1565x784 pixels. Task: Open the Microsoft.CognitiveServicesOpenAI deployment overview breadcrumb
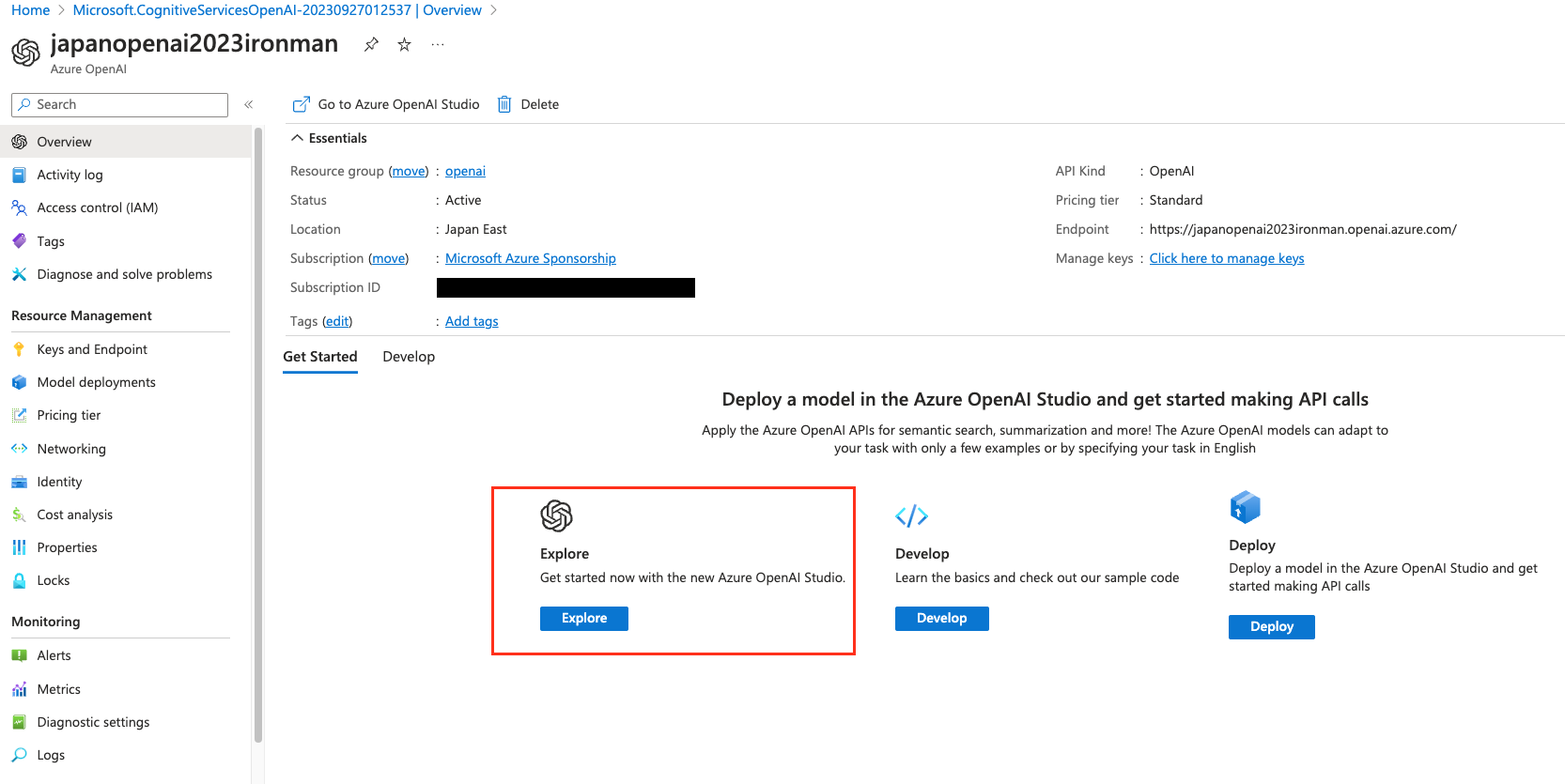(x=277, y=10)
